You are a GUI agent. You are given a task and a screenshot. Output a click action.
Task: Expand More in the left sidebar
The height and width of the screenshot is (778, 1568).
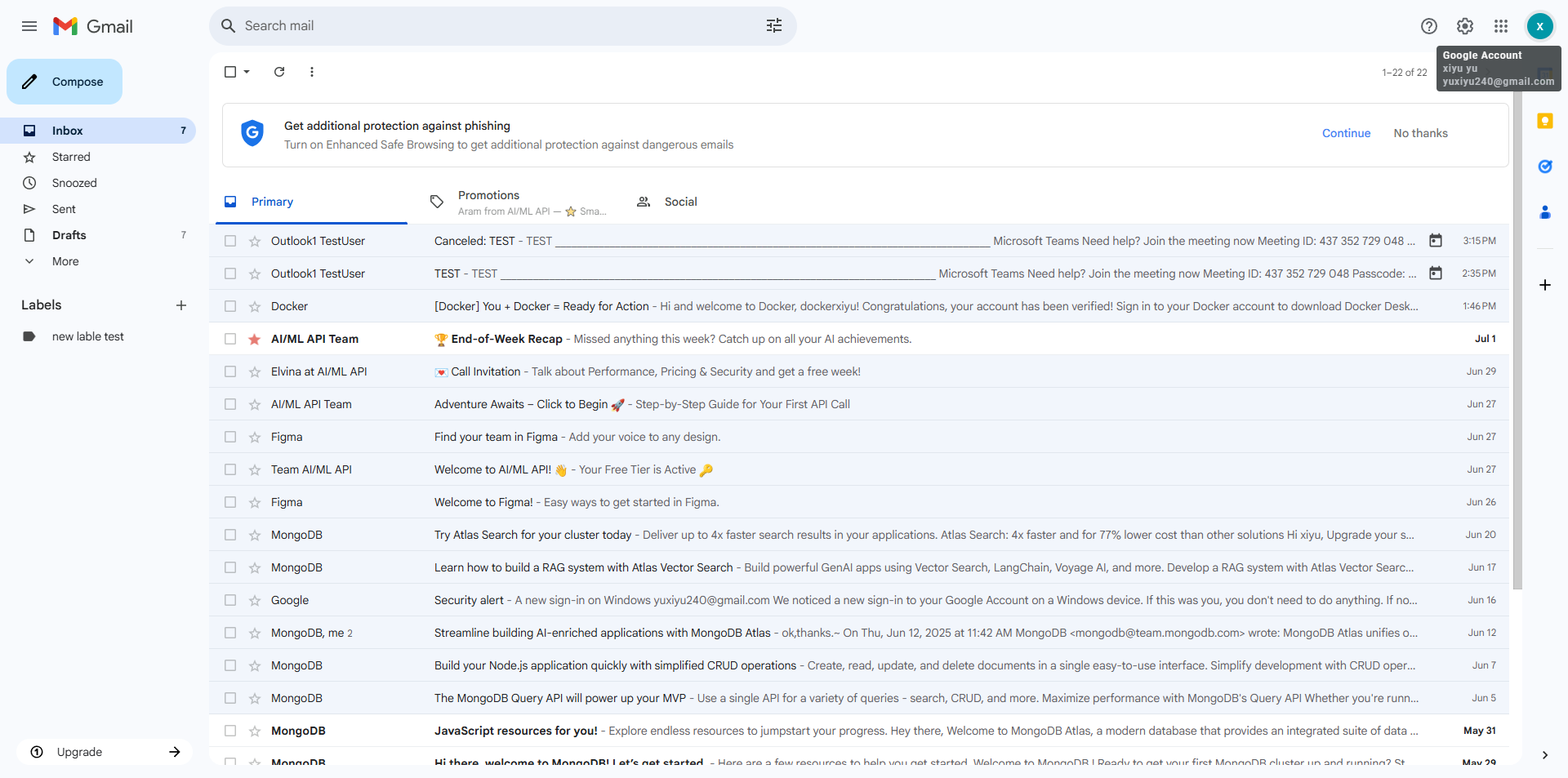pyautogui.click(x=65, y=261)
